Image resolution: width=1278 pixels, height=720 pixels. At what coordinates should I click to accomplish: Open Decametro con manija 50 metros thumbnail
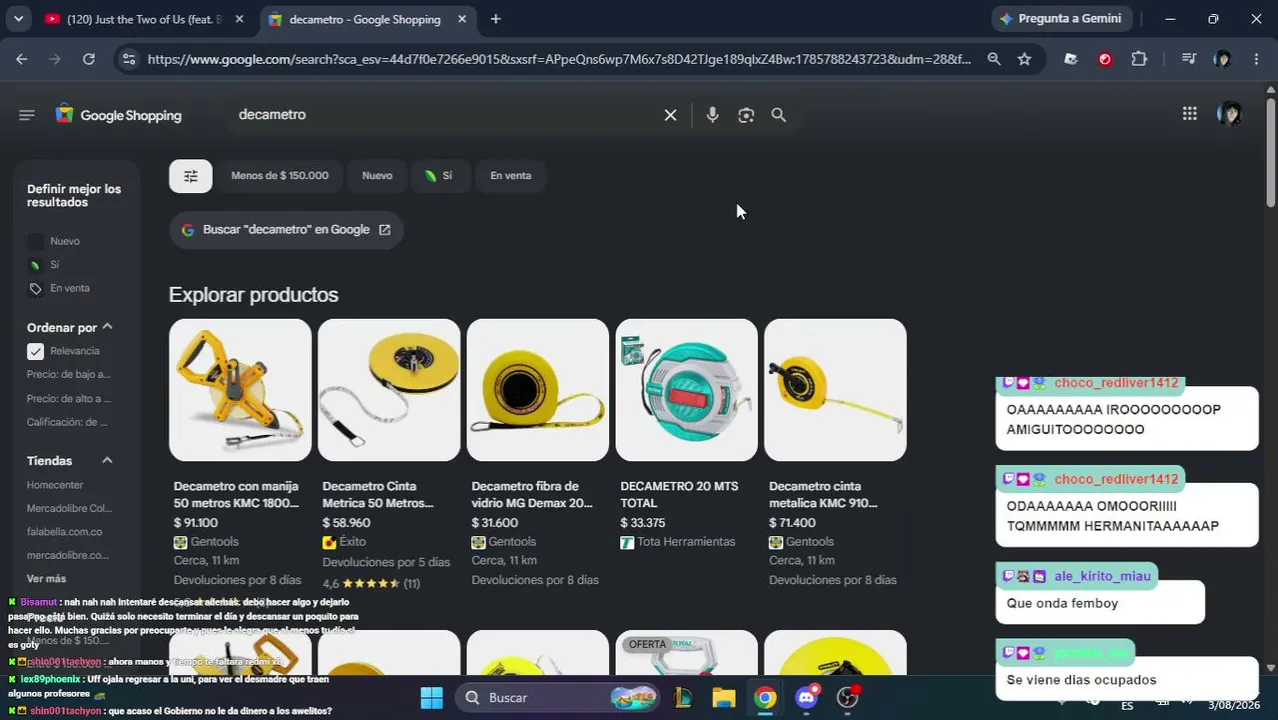click(240, 390)
